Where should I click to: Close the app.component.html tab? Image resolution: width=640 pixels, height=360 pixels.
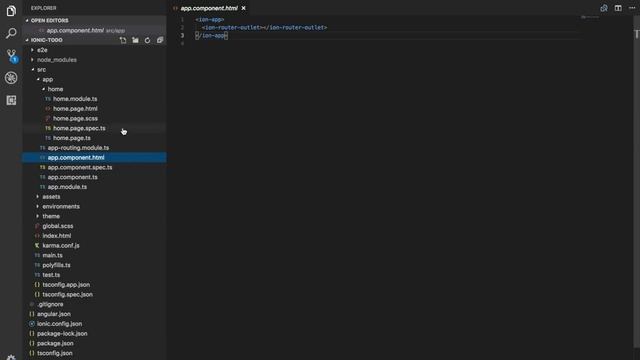point(244,8)
